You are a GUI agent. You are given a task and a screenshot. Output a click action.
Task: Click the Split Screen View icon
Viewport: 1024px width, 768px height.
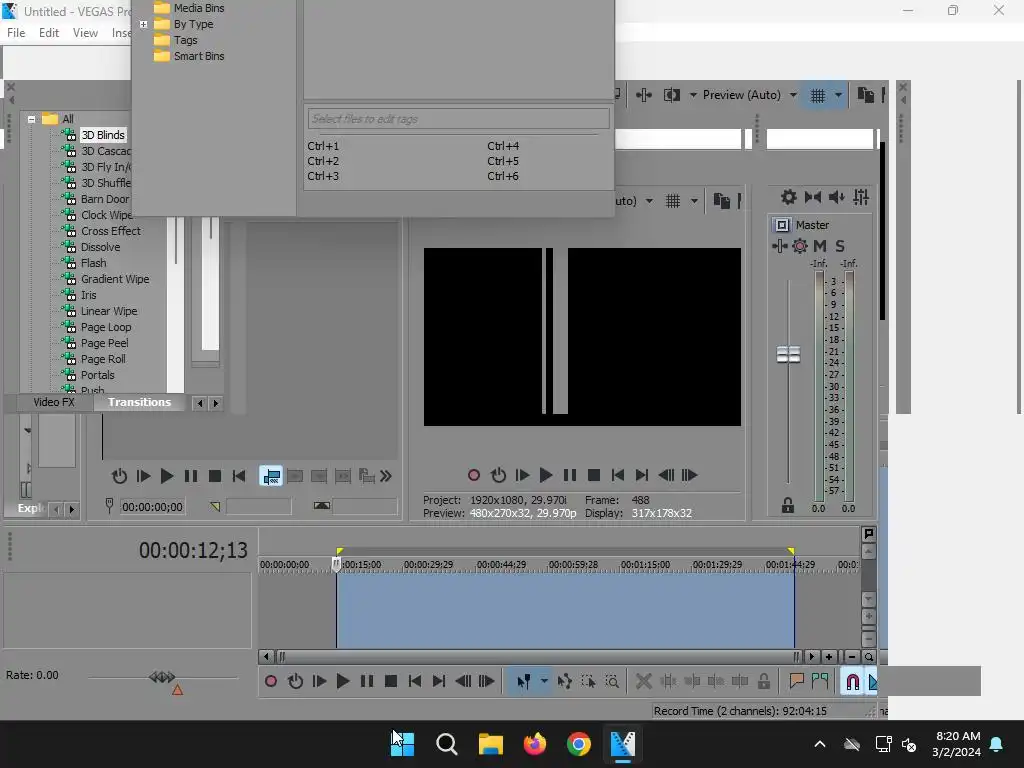pyautogui.click(x=672, y=95)
